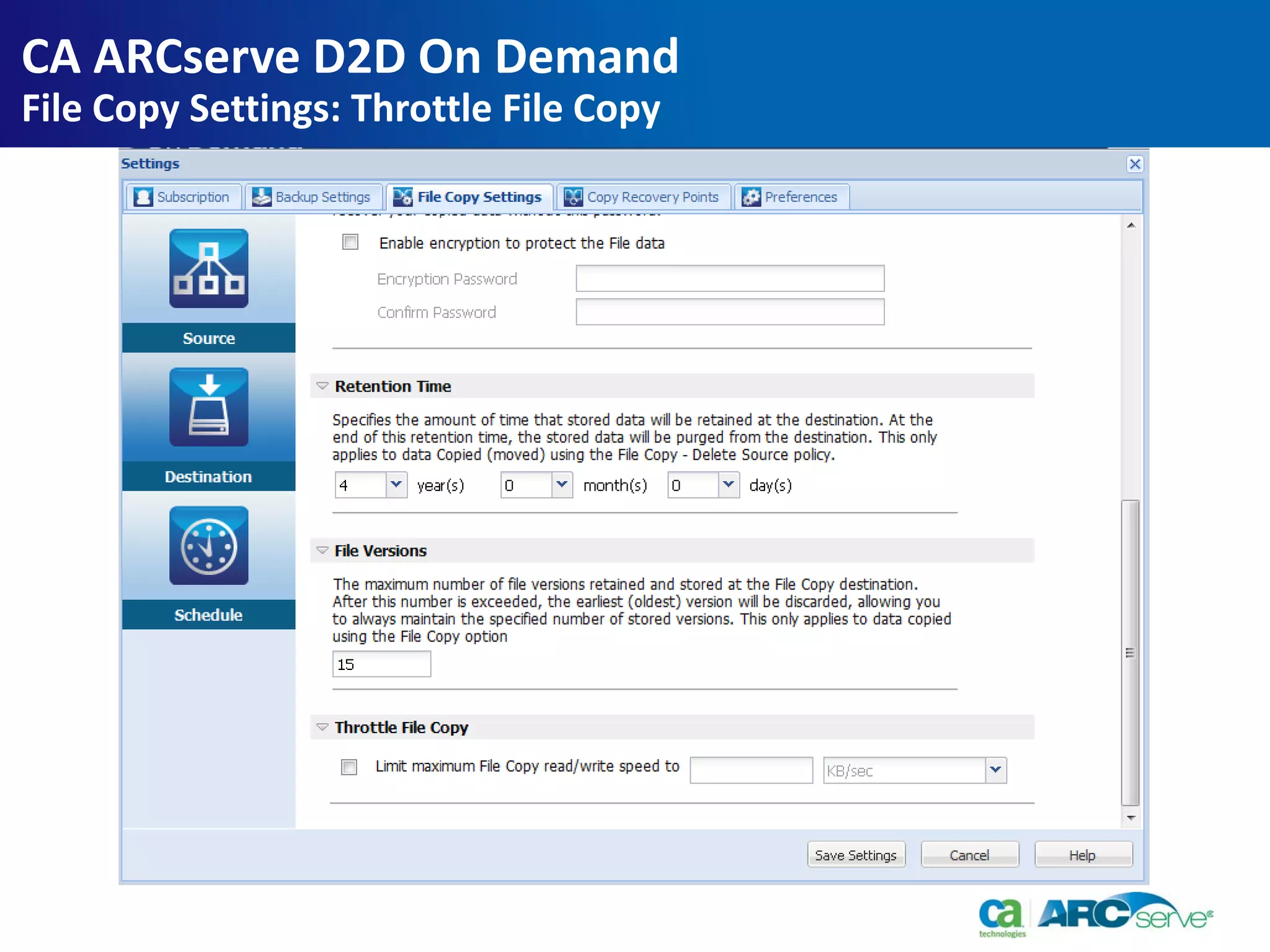Click the Encryption Password field

click(x=730, y=278)
